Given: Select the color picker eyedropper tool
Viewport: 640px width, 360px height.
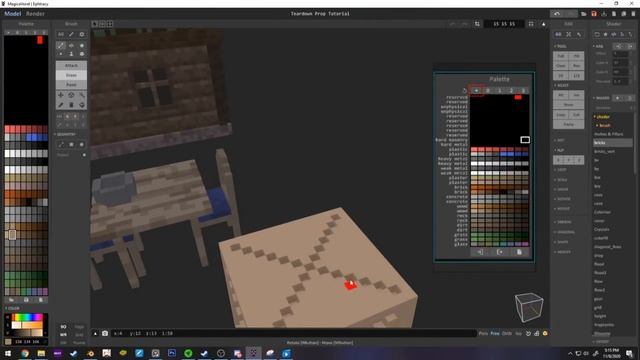Looking at the screenshot, I should pos(61,105).
